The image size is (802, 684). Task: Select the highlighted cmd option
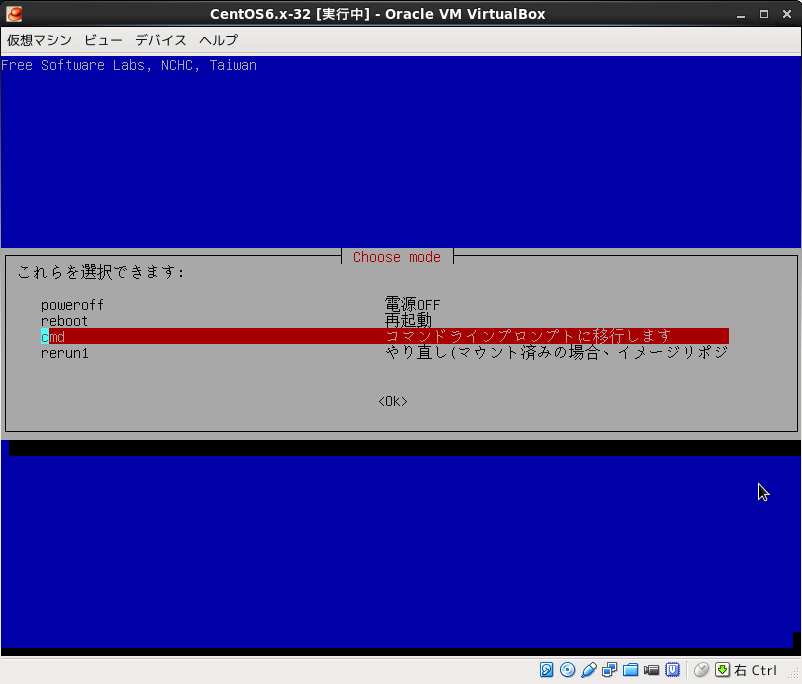[53, 337]
